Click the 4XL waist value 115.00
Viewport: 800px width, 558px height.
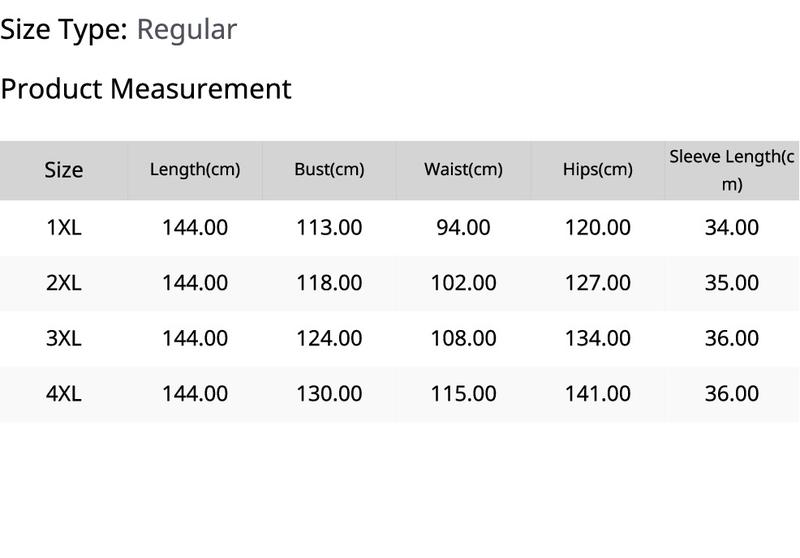pos(463,394)
